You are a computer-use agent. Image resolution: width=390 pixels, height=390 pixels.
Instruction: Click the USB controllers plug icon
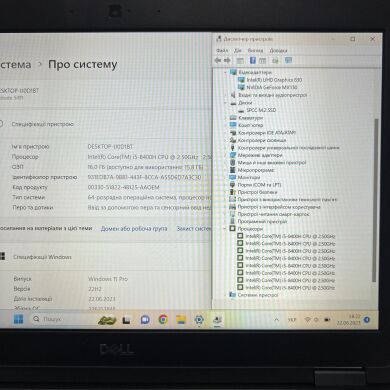coord(233,148)
